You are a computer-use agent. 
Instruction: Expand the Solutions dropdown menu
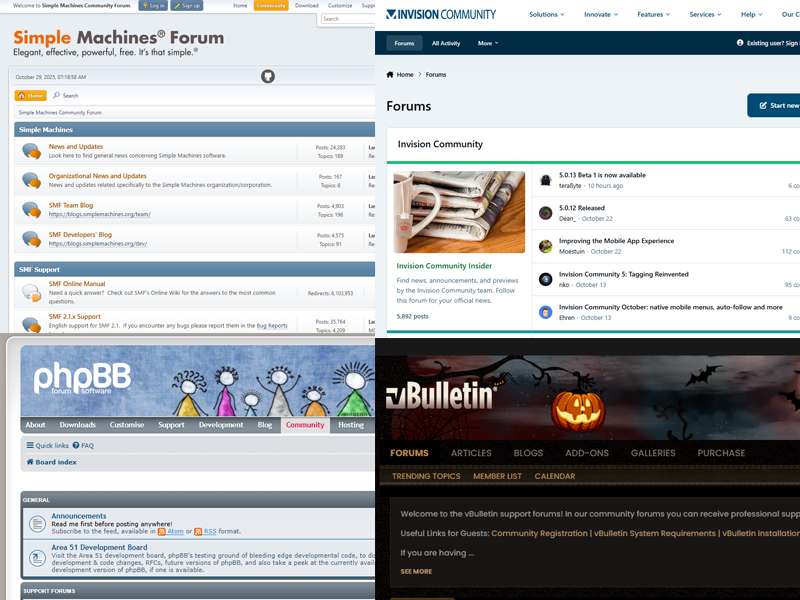point(546,15)
